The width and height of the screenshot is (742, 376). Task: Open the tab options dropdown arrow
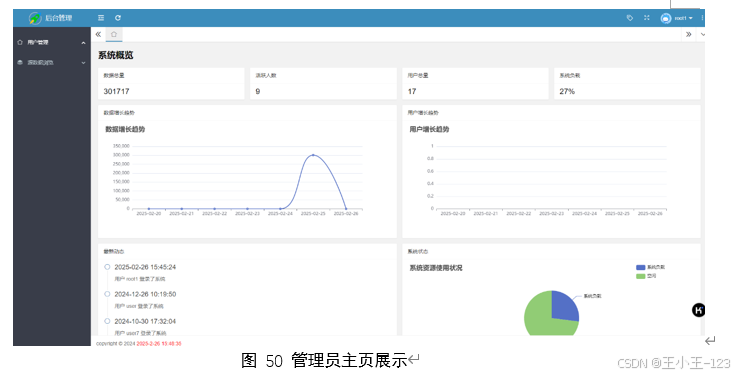703,35
